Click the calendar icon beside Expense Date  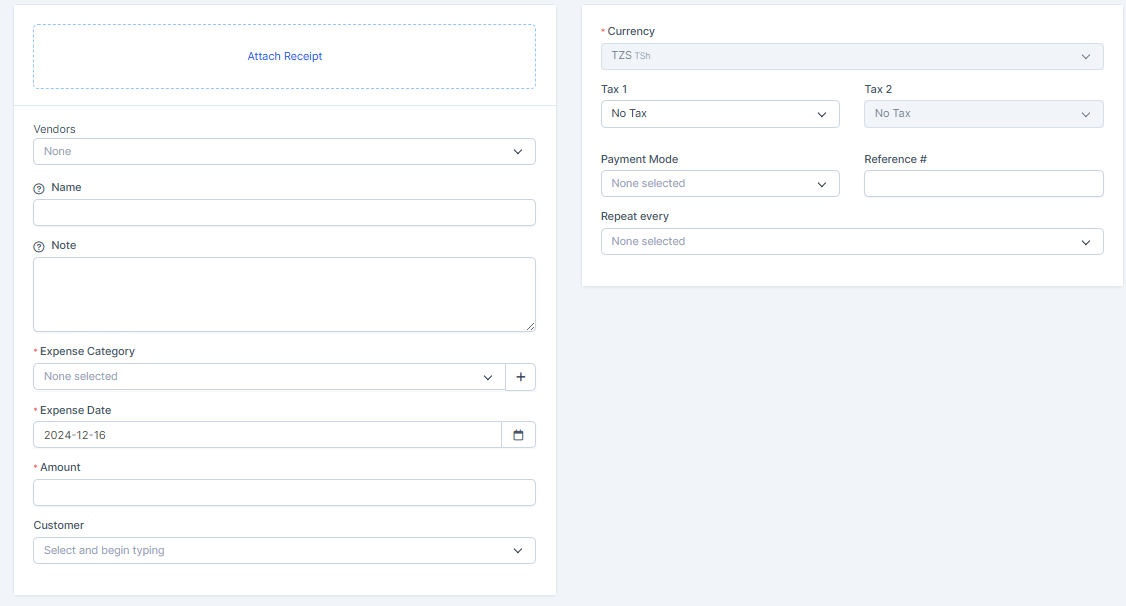[x=518, y=435]
